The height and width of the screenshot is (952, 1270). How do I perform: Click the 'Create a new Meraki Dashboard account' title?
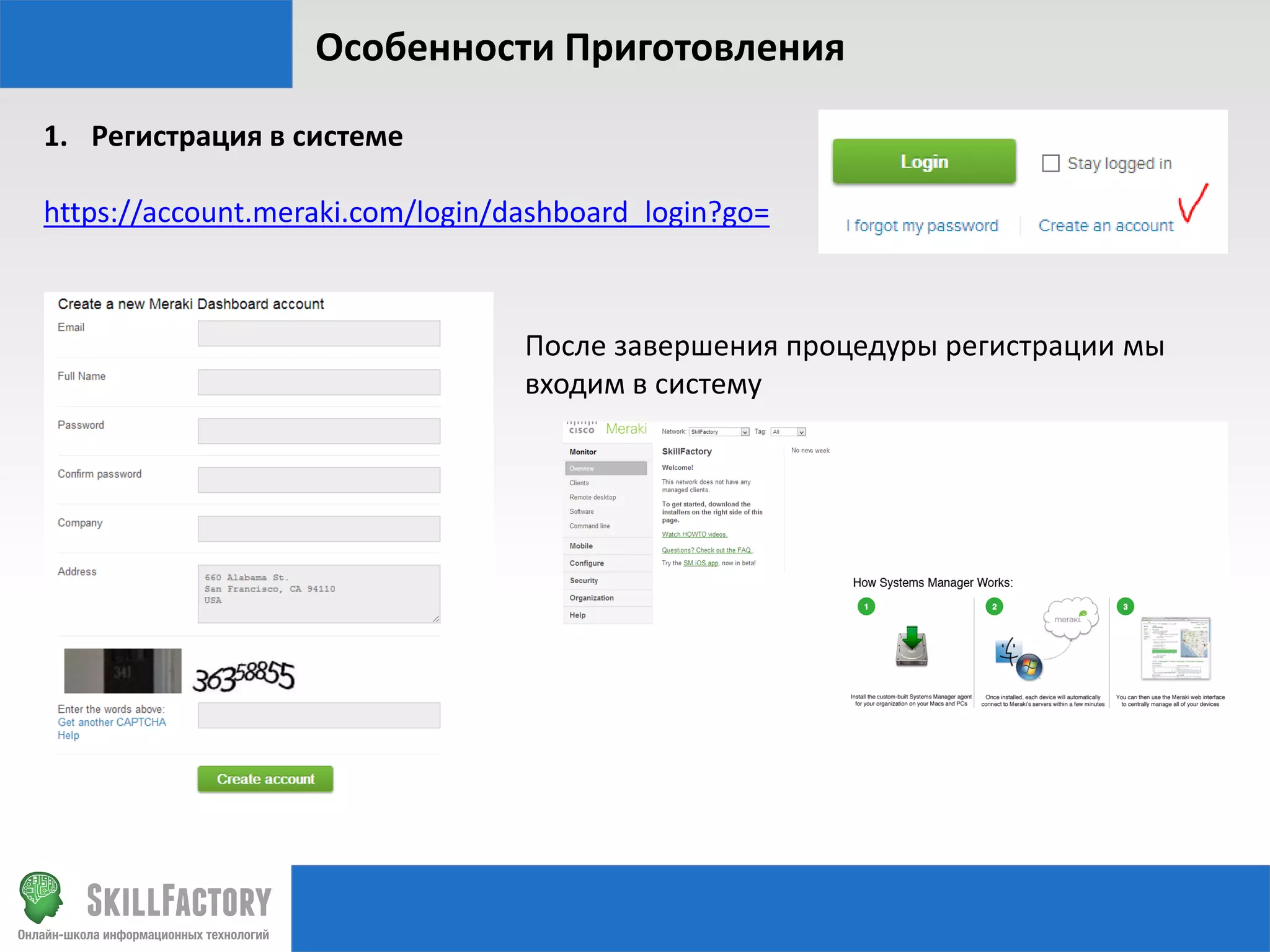191,304
